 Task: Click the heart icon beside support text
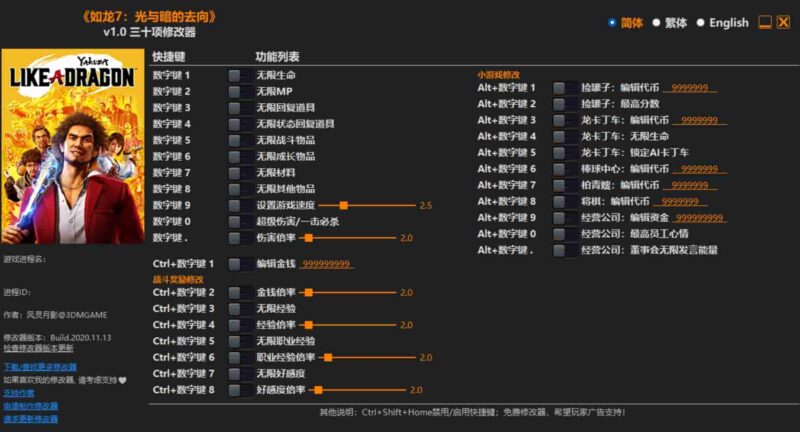click(x=122, y=380)
